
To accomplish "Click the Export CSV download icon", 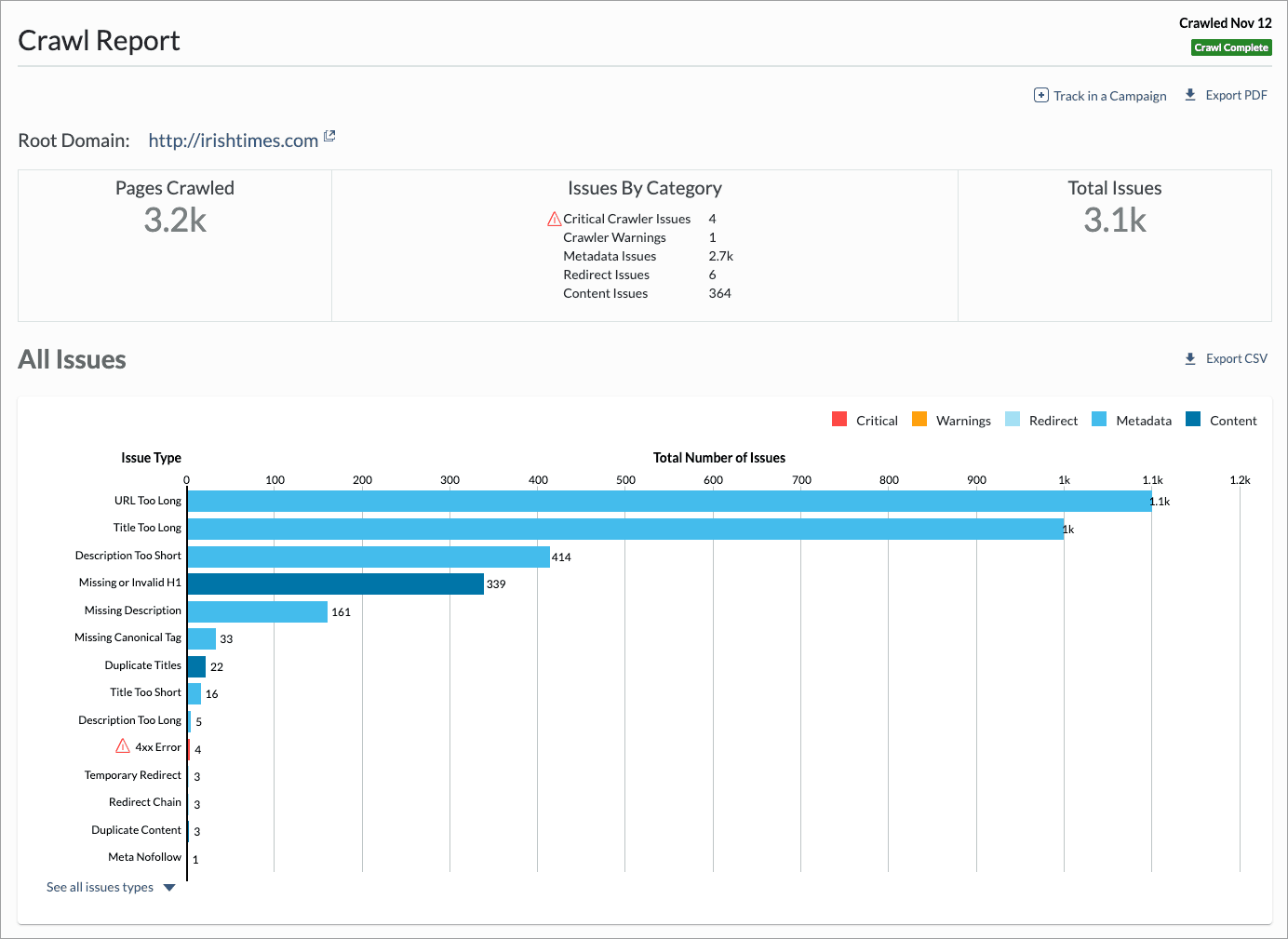I will pos(1189,358).
